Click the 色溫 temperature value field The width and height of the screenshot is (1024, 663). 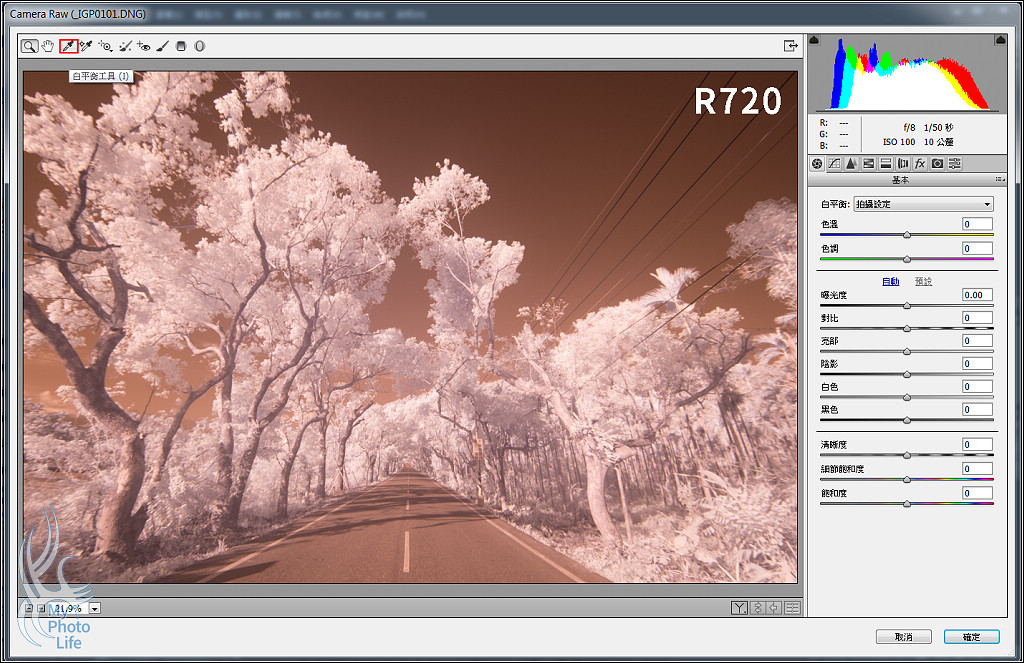pyautogui.click(x=977, y=224)
